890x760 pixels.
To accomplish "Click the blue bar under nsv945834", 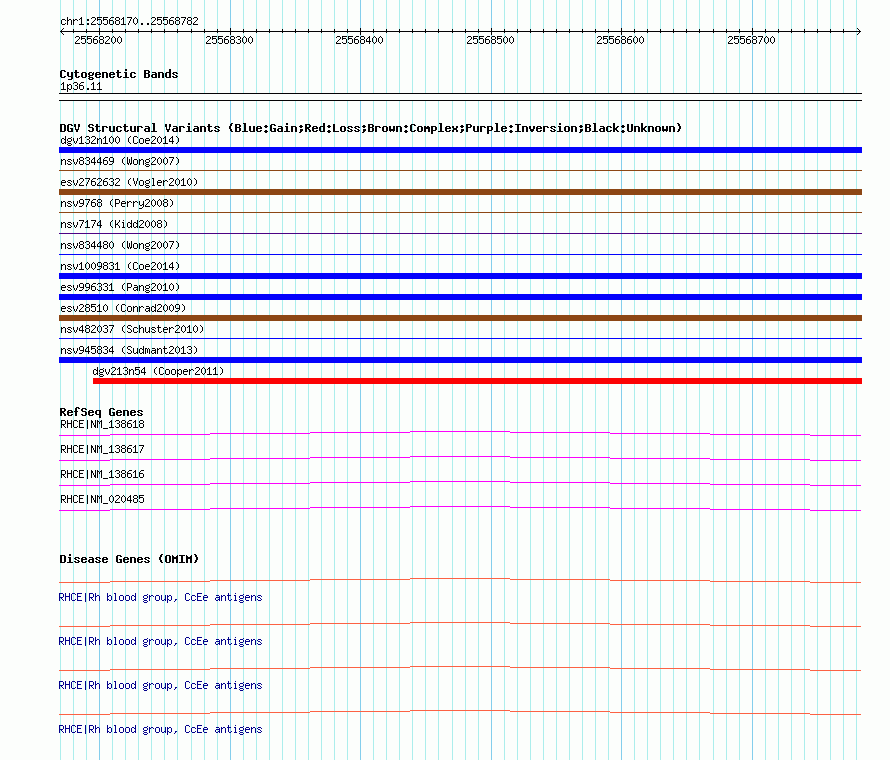I will pos(460,360).
